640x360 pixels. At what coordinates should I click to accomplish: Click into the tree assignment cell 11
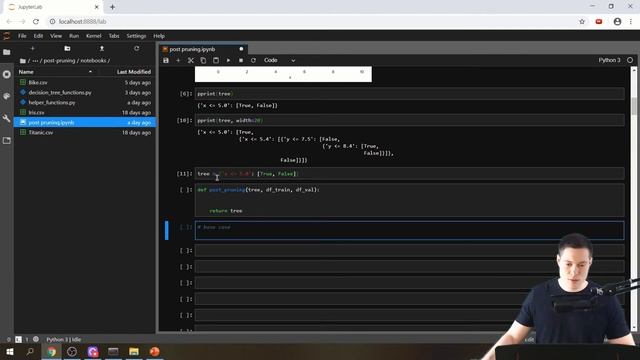pos(409,173)
